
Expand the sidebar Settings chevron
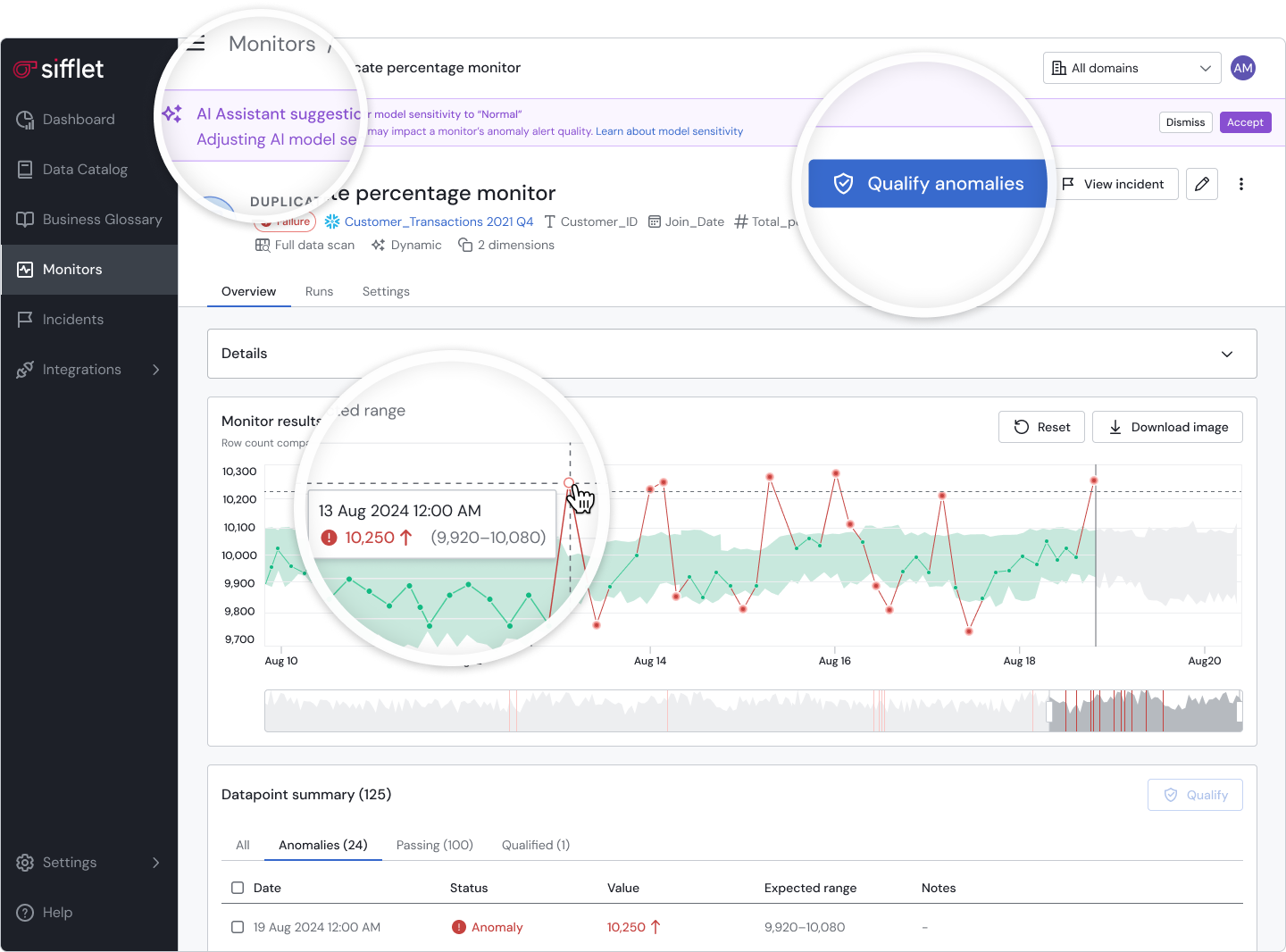coord(156,863)
